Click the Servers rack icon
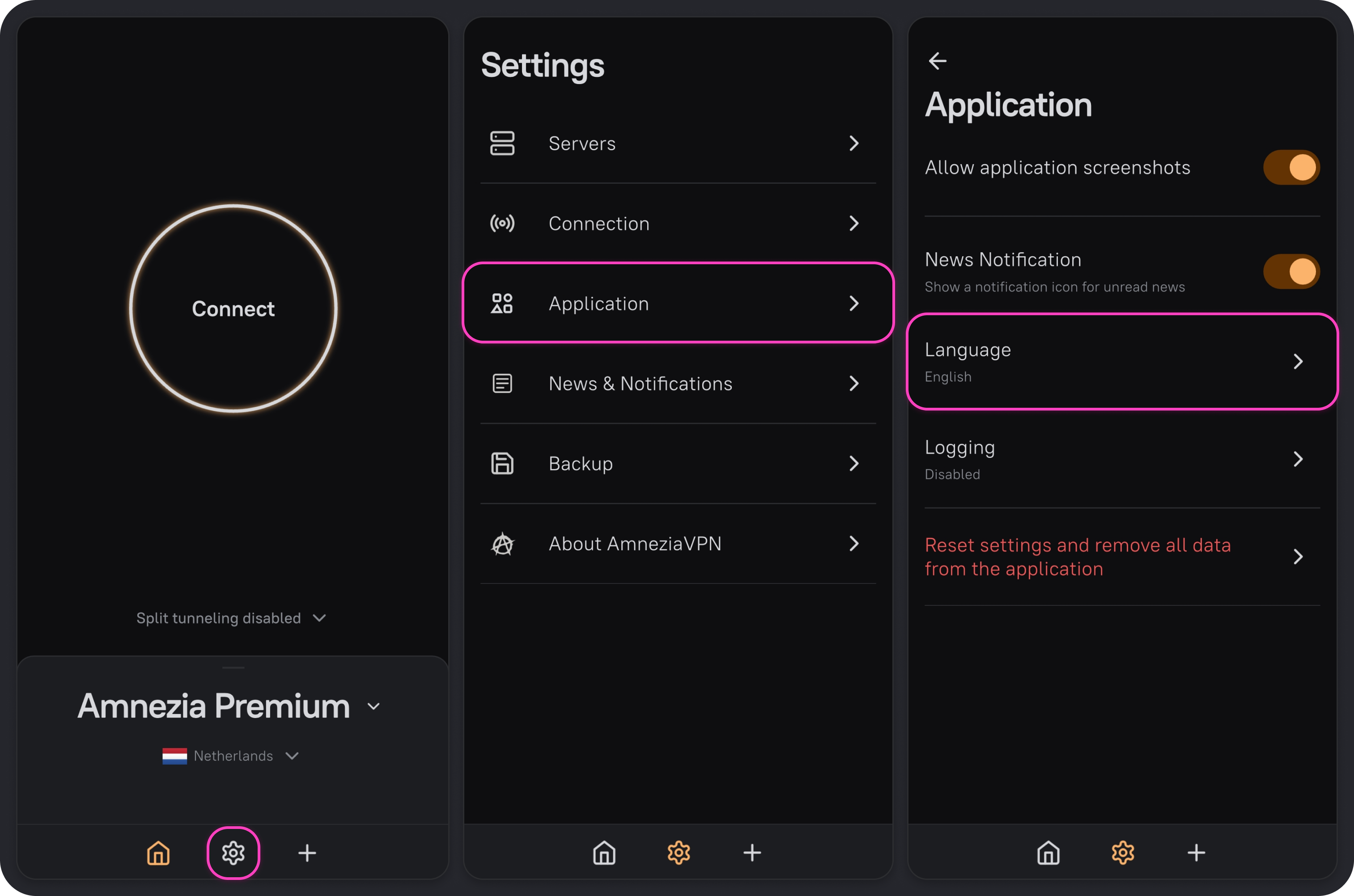 [502, 143]
